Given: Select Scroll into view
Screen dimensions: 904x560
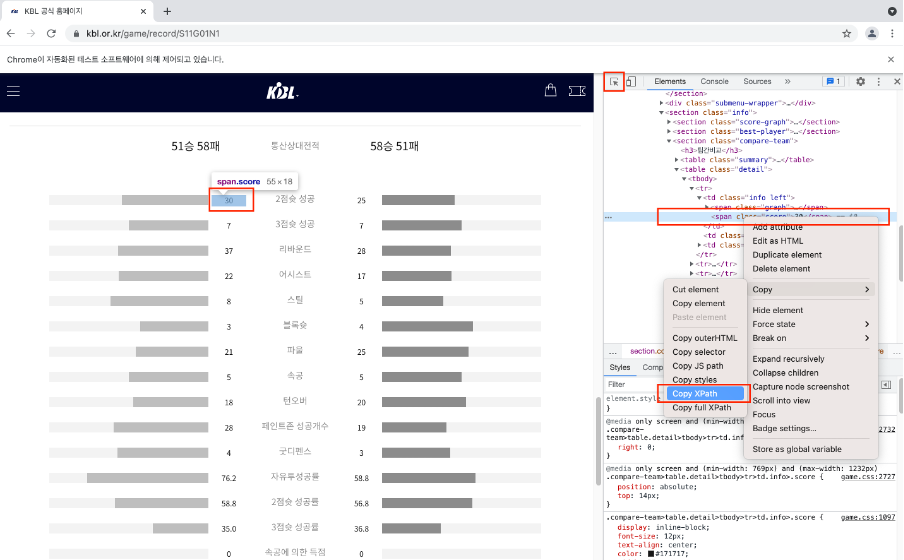Looking at the screenshot, I should coord(781,400).
